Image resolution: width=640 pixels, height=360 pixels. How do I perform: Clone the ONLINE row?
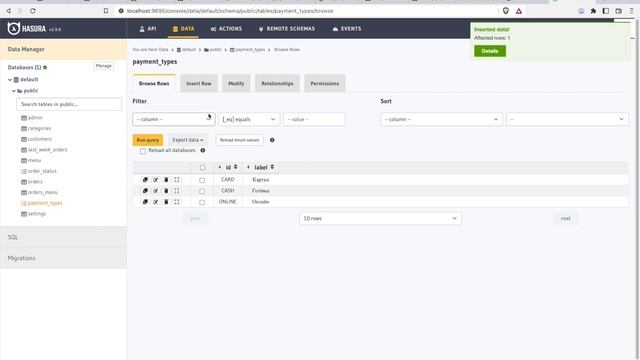145,202
